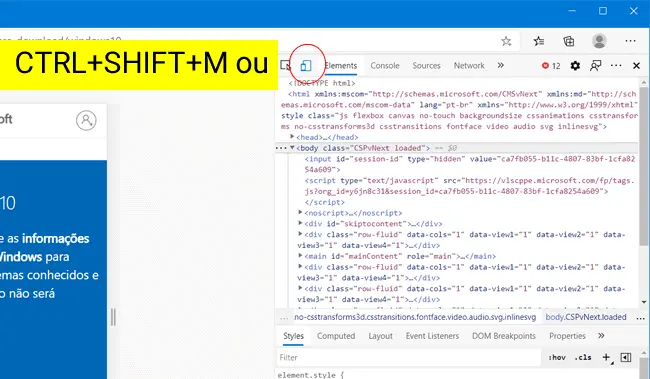Toggle the .cls class editor
650x379 pixels.
coord(583,357)
